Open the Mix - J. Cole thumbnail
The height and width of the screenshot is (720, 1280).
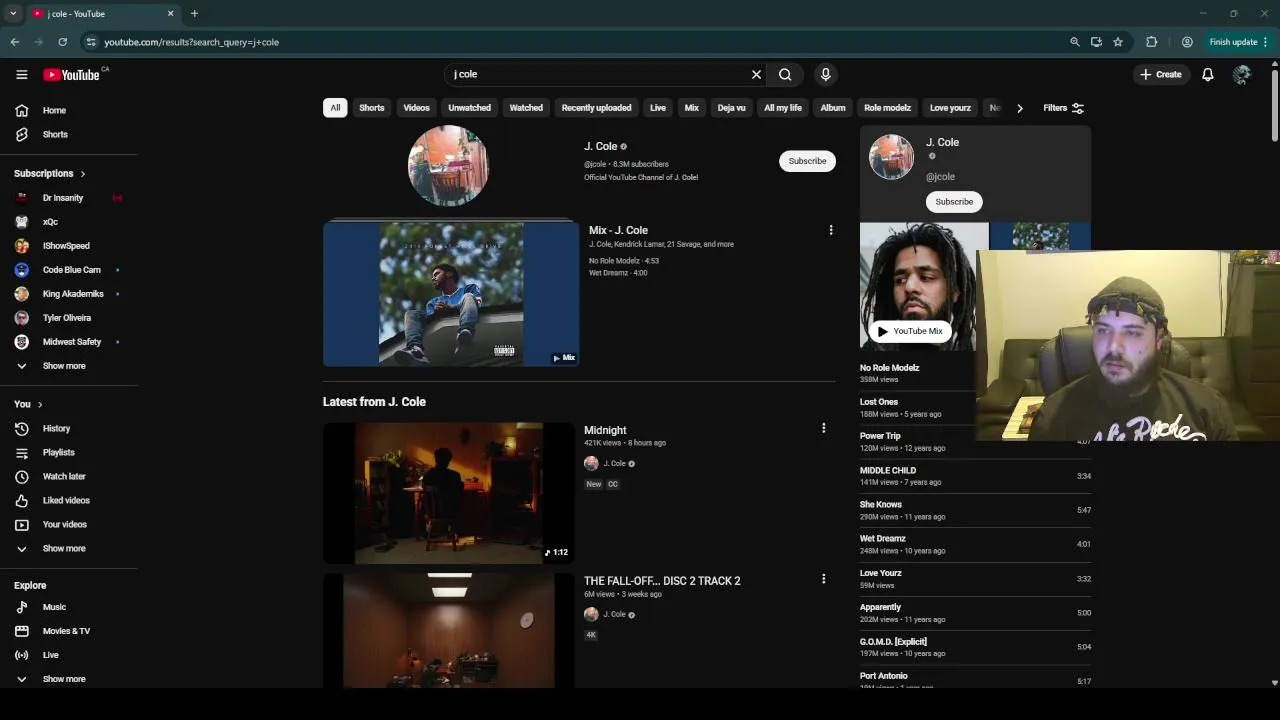[451, 294]
